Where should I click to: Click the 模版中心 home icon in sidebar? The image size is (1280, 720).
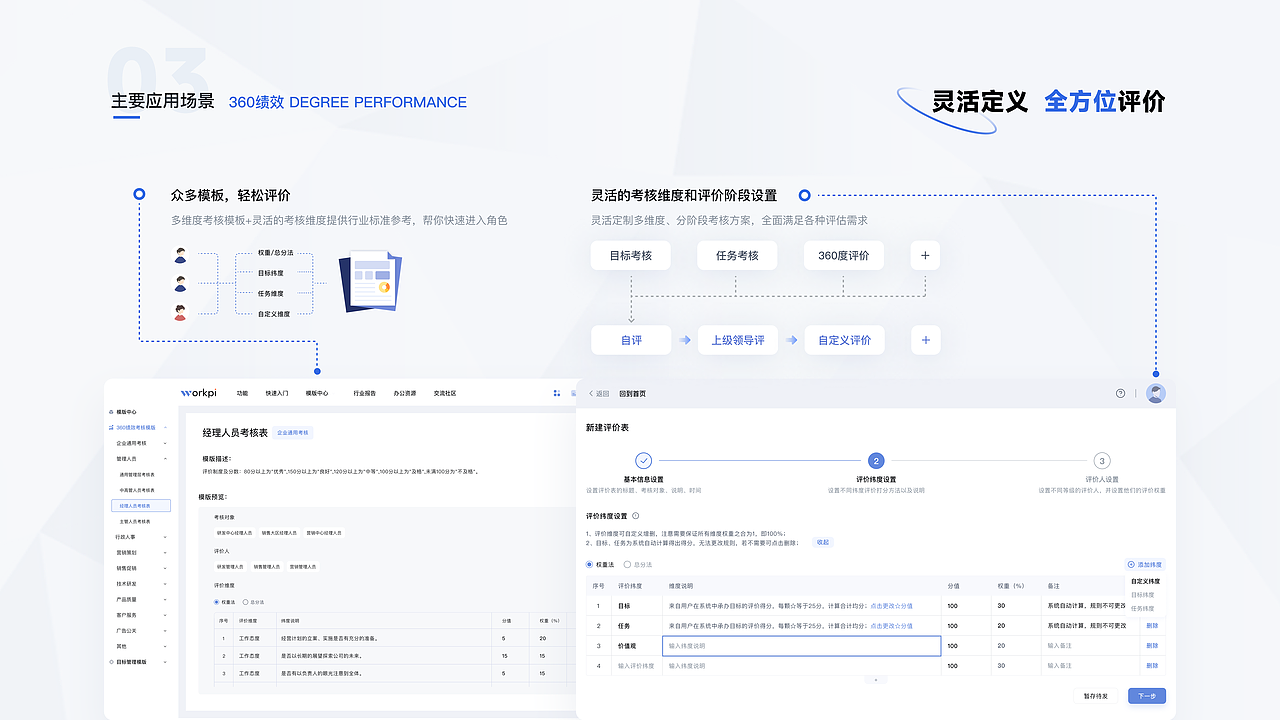tap(110, 412)
